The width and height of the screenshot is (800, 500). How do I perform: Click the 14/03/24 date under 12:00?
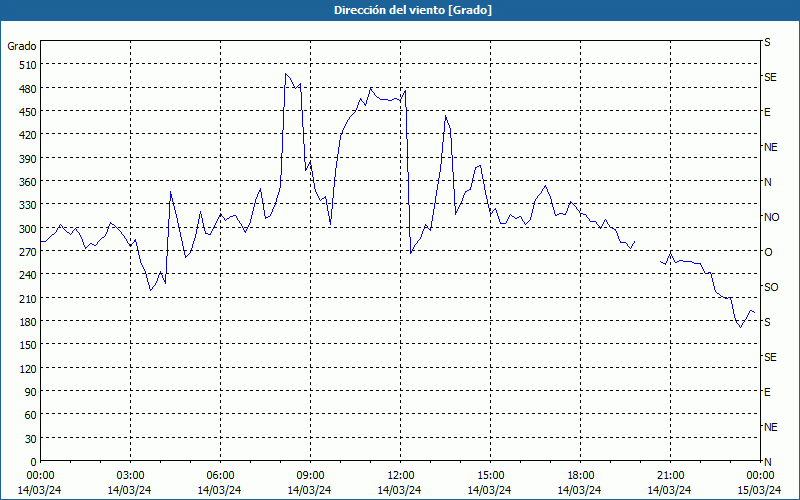click(399, 490)
